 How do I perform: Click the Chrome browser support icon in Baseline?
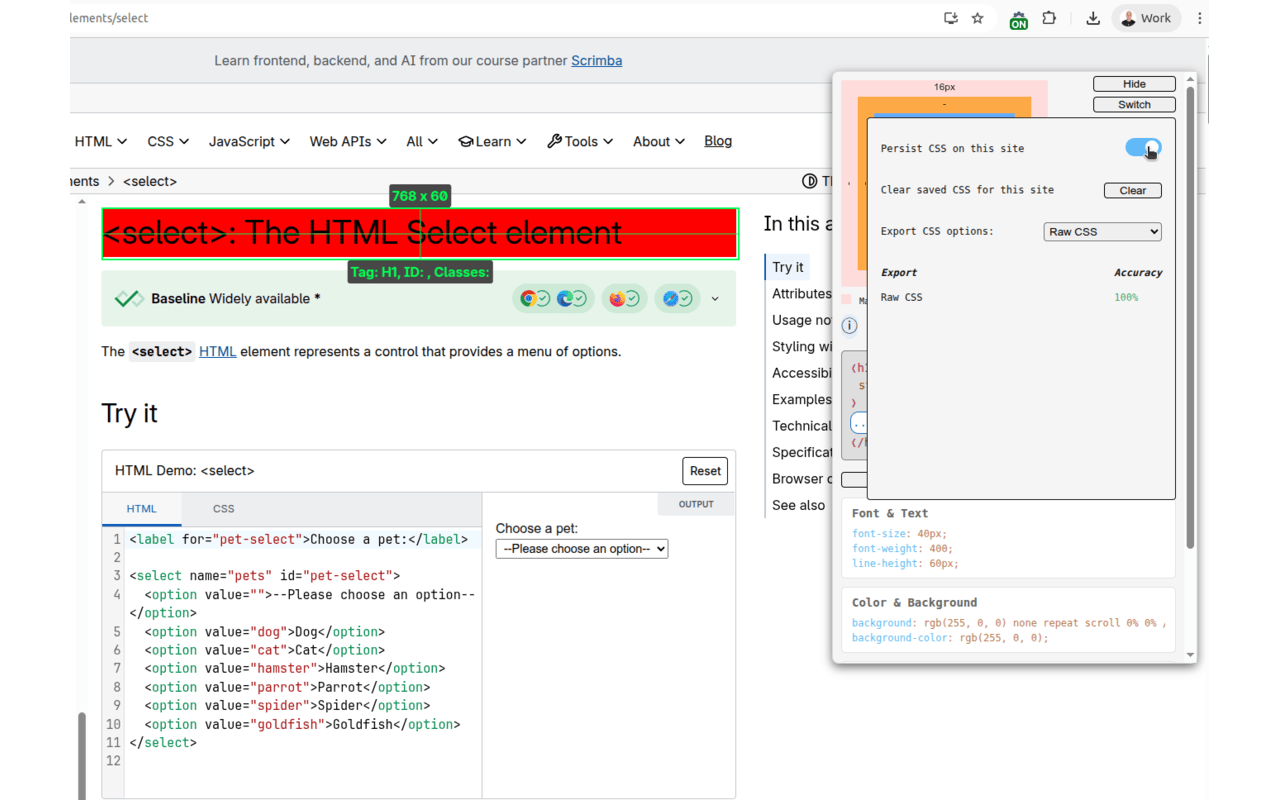pos(528,297)
